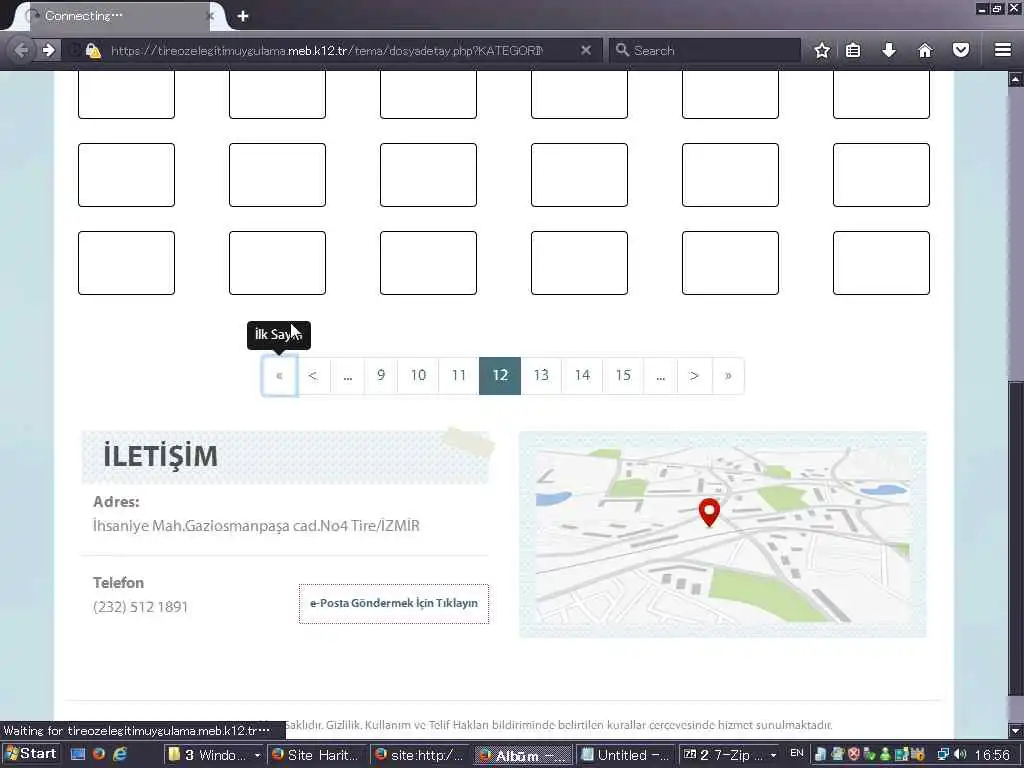Image resolution: width=1024 pixels, height=768 pixels.
Task: Switch to site:http:/... taskbar window
Action: 420,755
